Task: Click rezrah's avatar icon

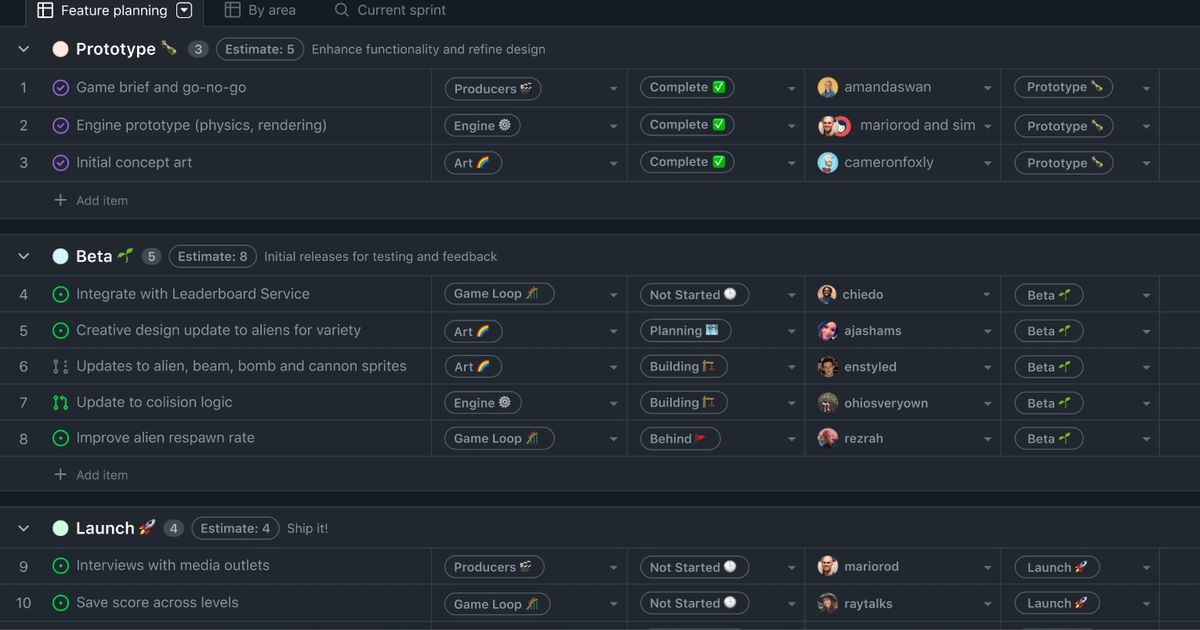Action: (x=827, y=438)
